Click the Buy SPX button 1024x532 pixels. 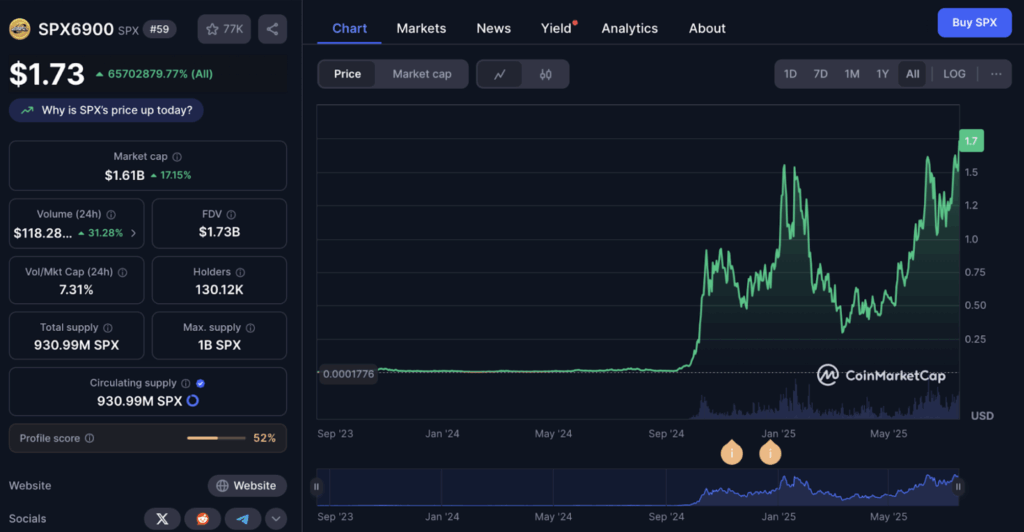coord(973,22)
